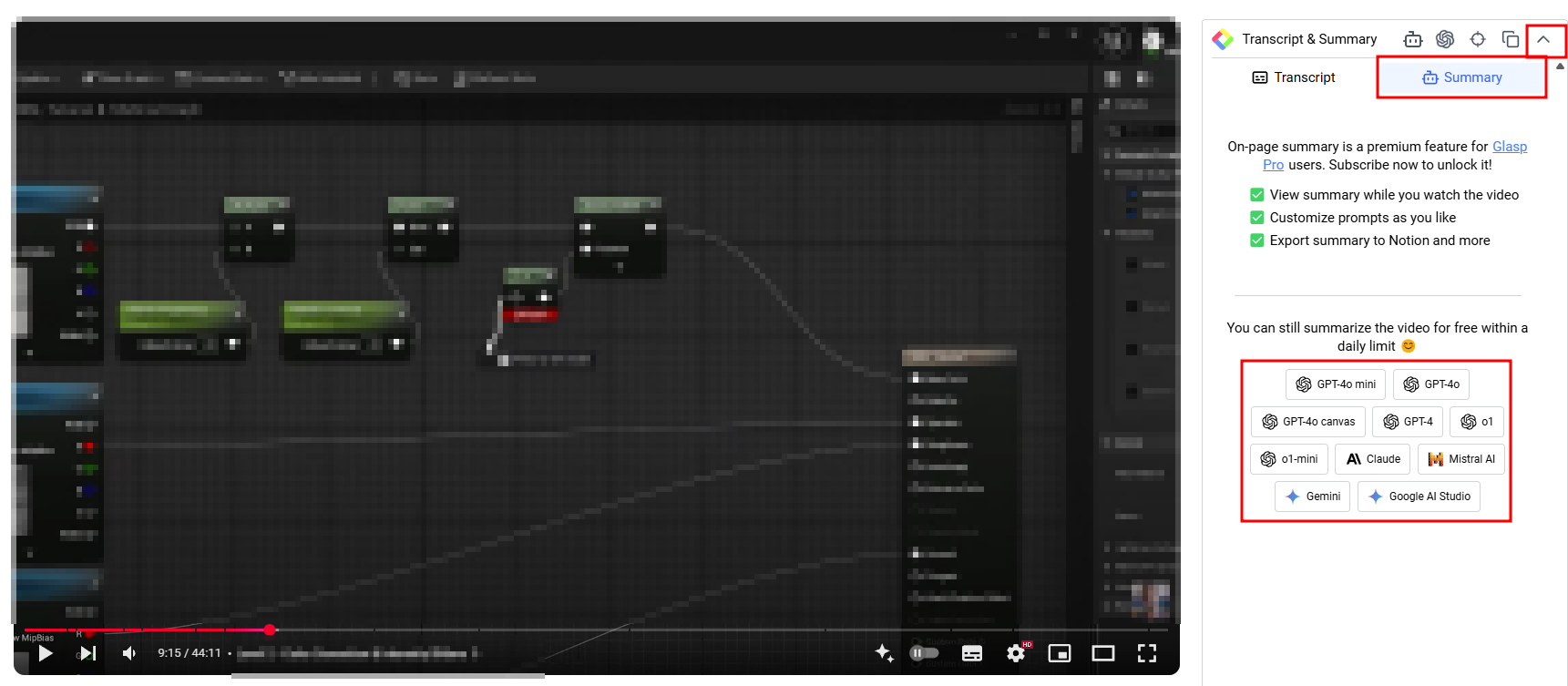The image size is (1568, 686).
Task: Choose the o1-mini button
Action: click(x=1289, y=459)
